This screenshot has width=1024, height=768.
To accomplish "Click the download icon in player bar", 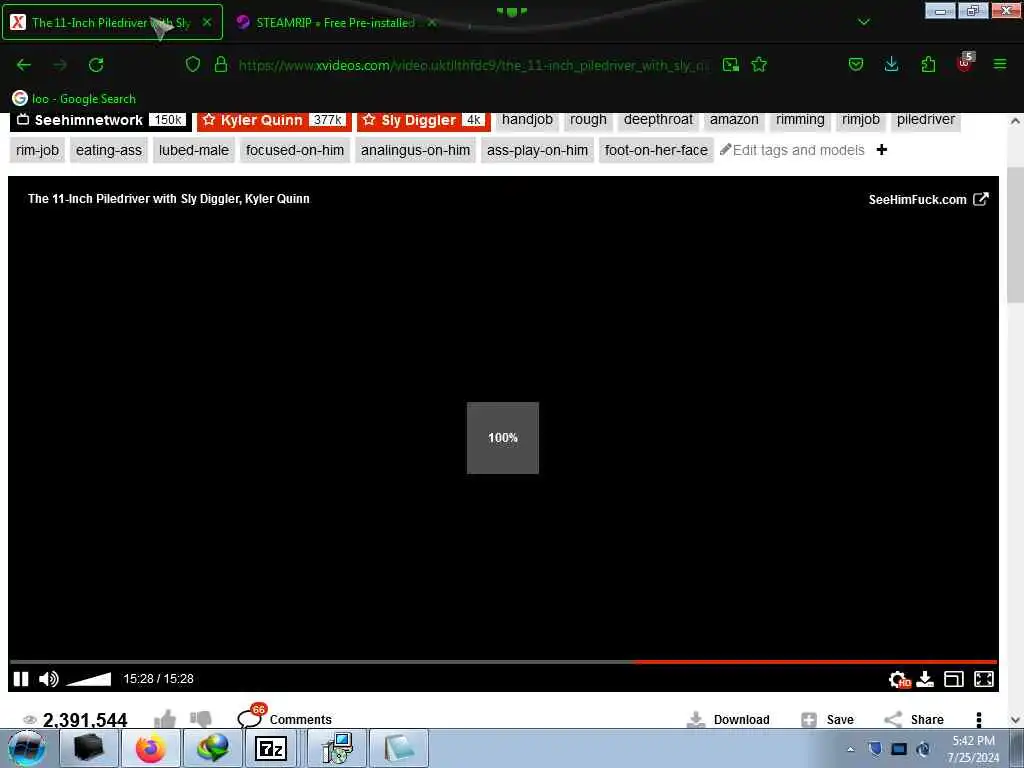I will [x=925, y=679].
